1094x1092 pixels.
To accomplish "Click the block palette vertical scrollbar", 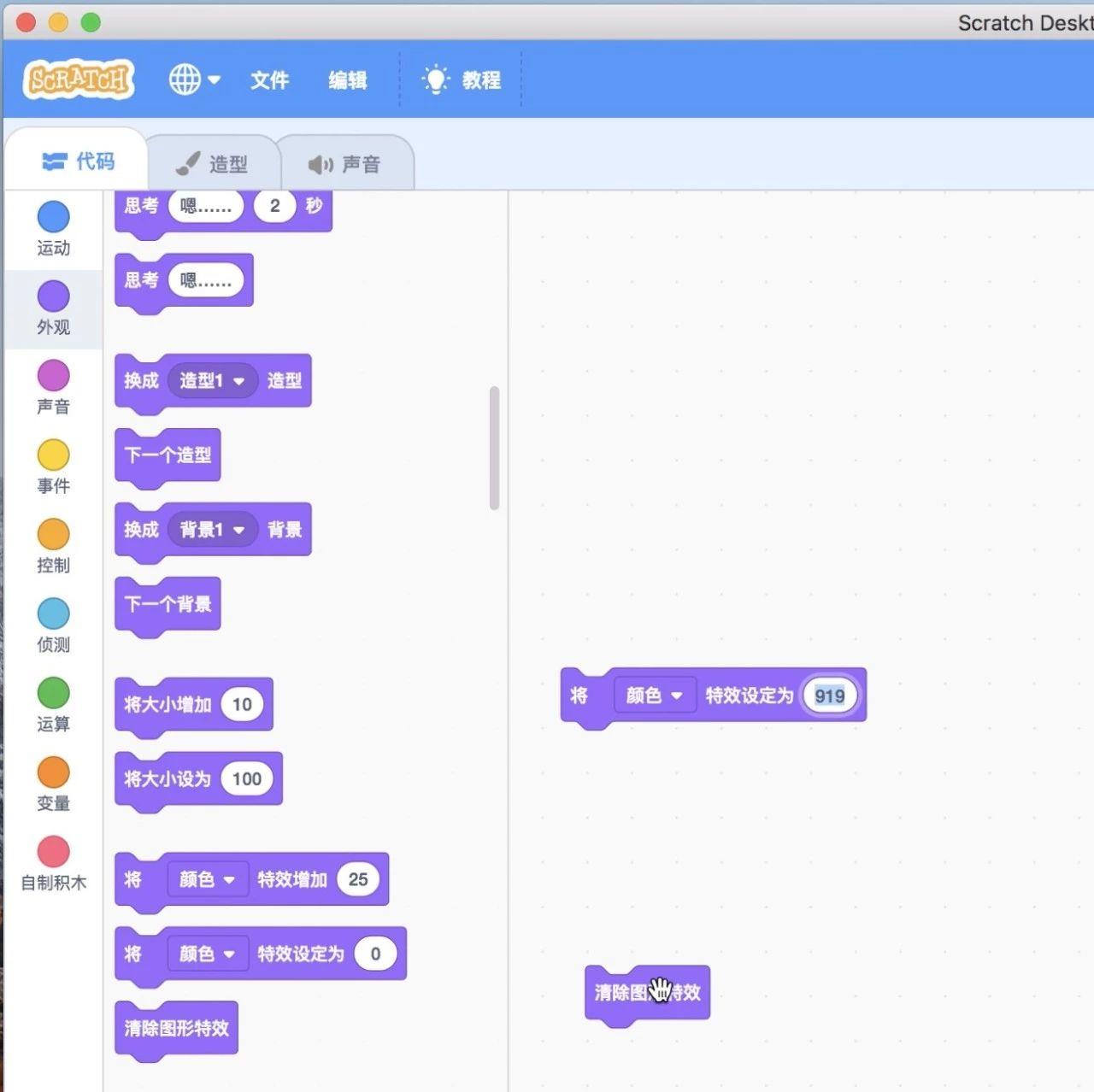I will (494, 448).
